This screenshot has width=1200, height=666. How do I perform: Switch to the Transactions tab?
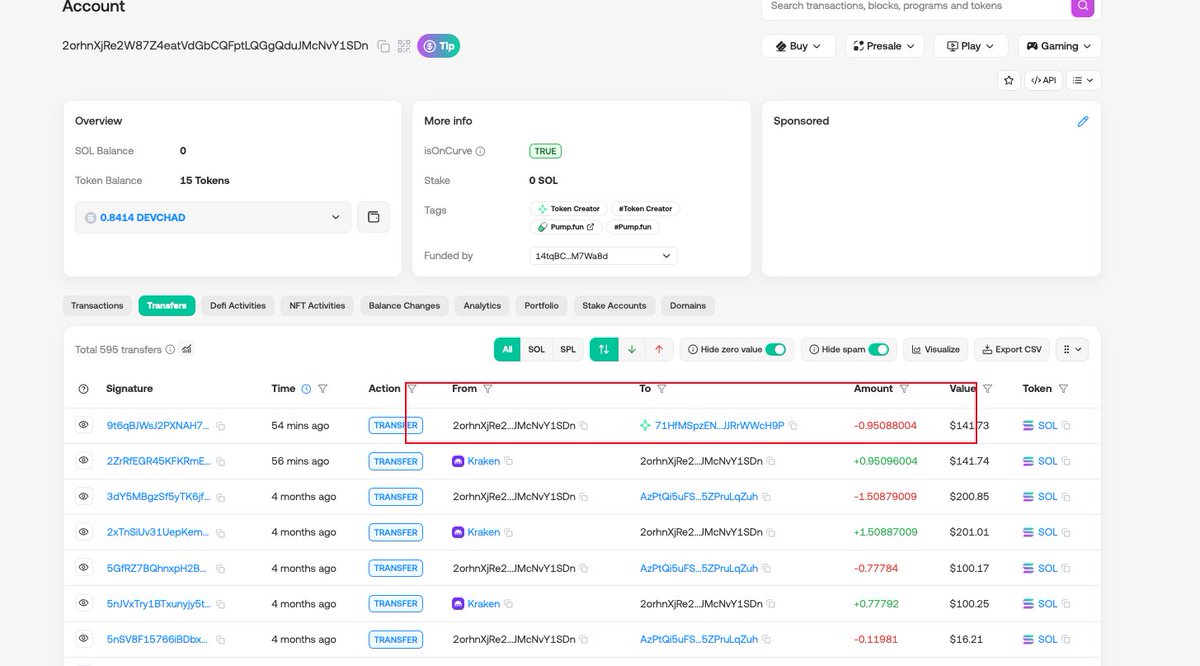click(x=97, y=305)
